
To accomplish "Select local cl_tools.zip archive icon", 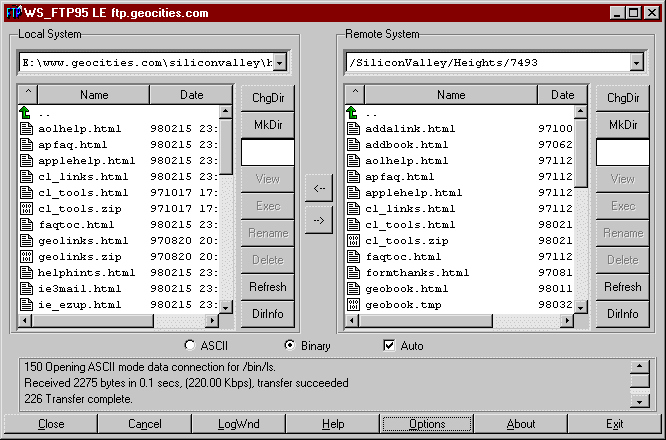I will click(x=26, y=209).
